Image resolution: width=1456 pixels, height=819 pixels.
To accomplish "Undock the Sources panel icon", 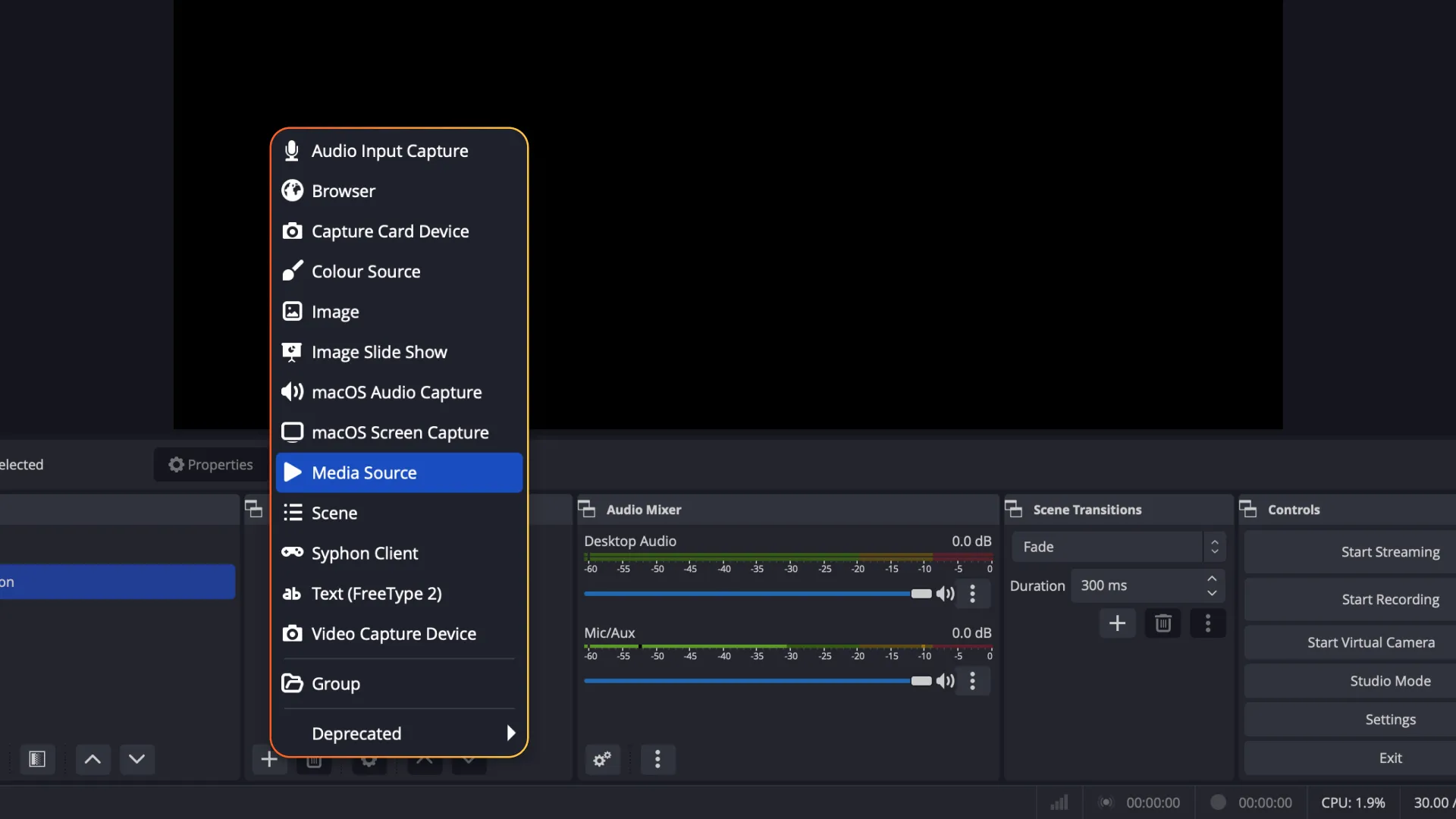I will [254, 509].
